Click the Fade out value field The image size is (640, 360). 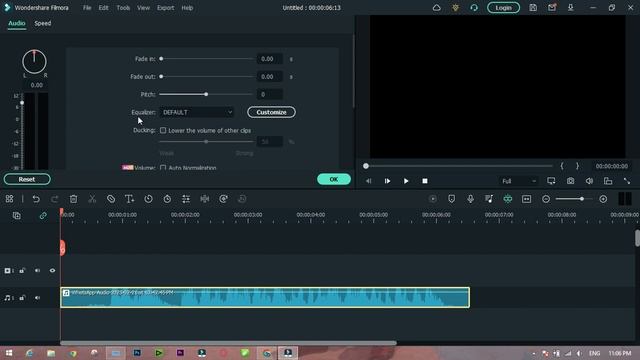(x=269, y=76)
